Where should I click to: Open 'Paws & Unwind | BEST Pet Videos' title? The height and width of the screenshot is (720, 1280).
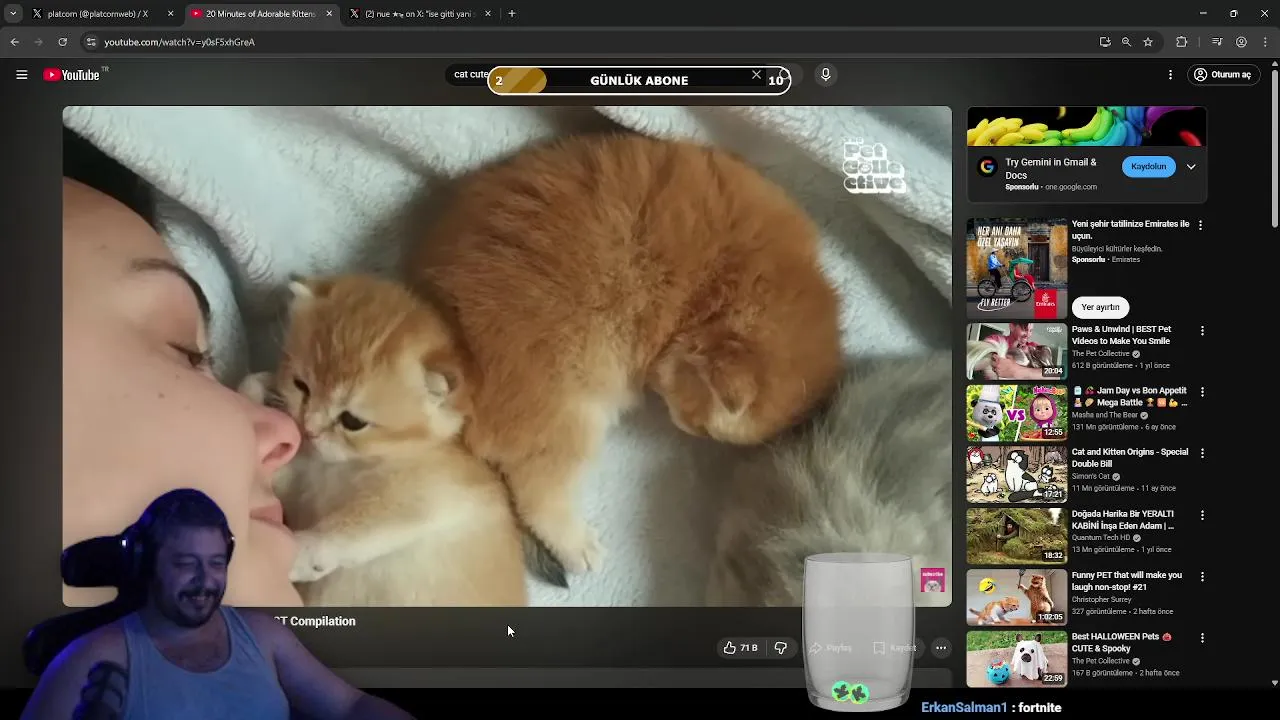[x=1121, y=335]
